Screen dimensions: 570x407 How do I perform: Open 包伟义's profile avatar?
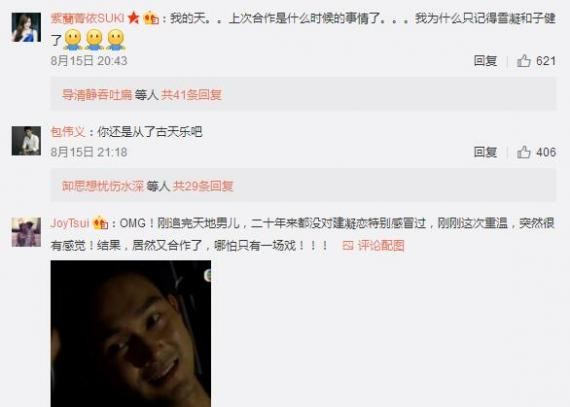pos(26,141)
